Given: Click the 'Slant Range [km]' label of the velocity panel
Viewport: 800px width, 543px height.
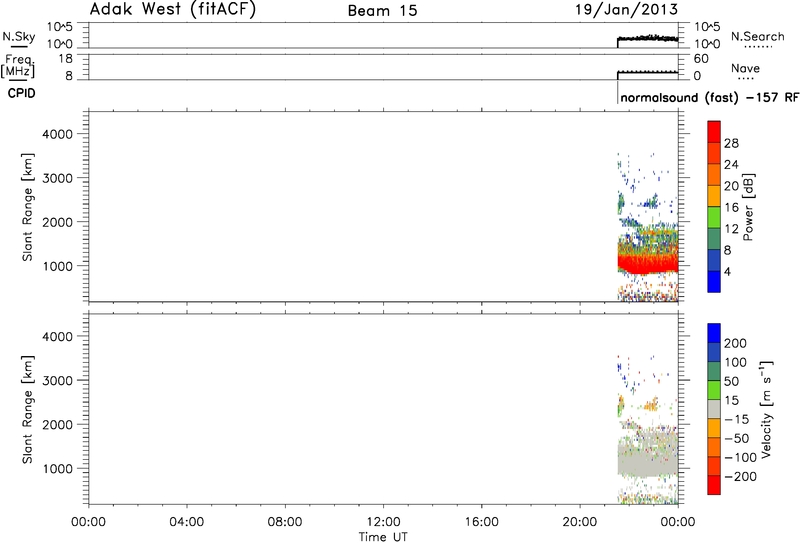Looking at the screenshot, I should 28,410.
